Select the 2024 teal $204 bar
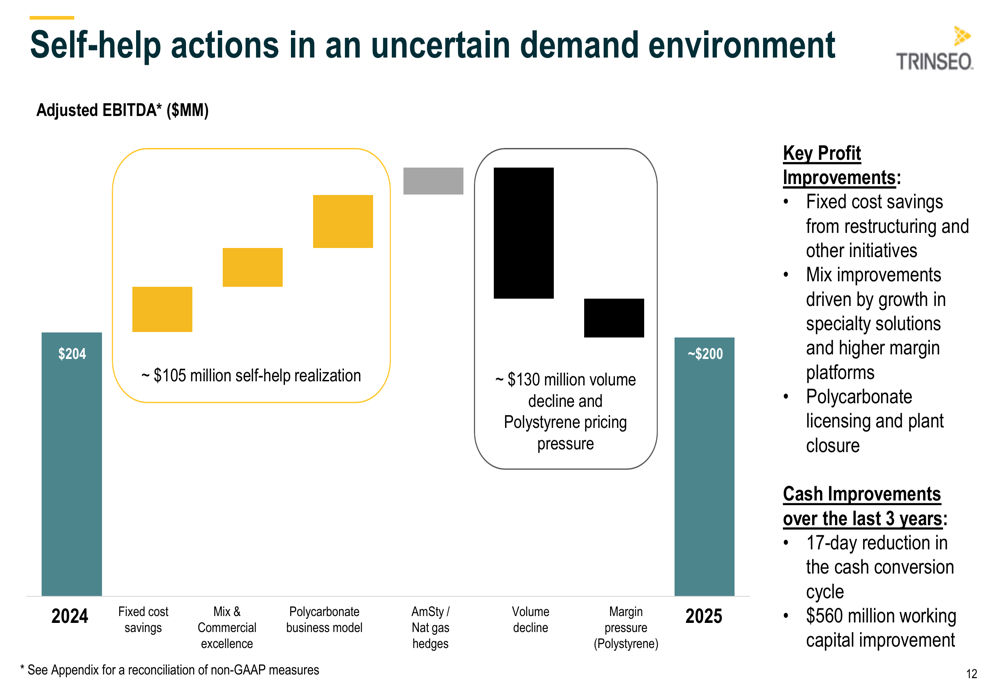The image size is (1000, 685). tap(71, 464)
